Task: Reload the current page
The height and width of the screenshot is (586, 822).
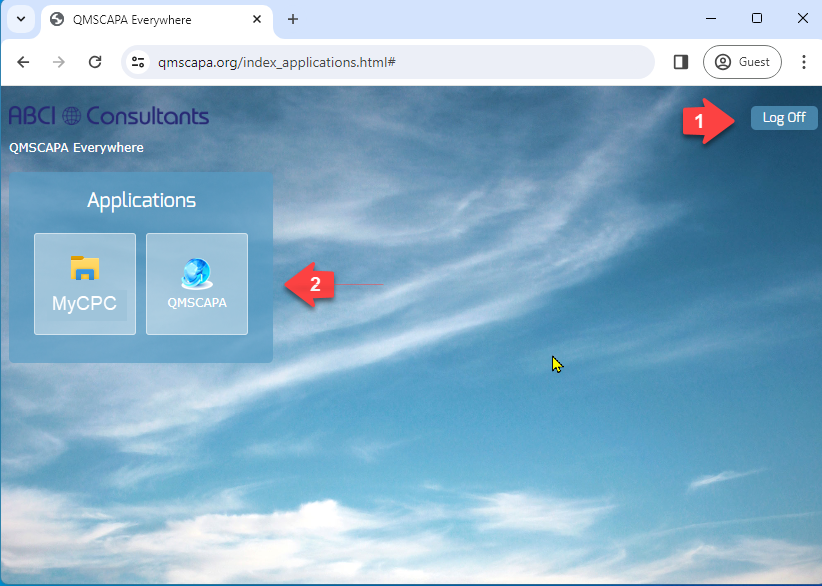Action: pyautogui.click(x=95, y=62)
